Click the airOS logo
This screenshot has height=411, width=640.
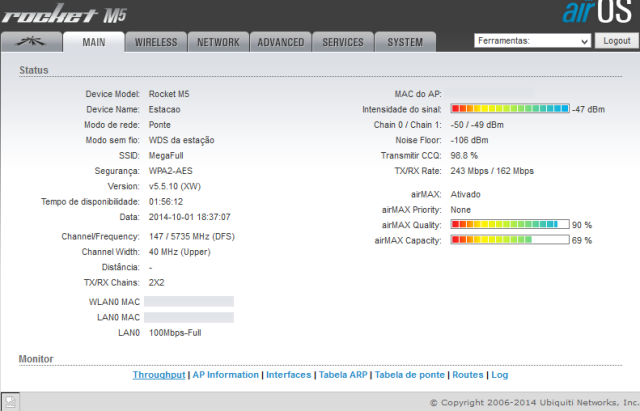point(597,11)
